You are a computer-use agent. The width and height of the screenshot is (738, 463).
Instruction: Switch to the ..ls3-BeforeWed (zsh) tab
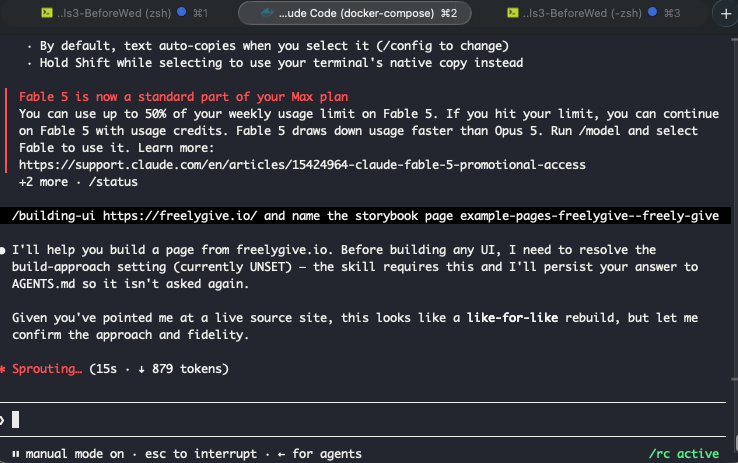tap(114, 13)
